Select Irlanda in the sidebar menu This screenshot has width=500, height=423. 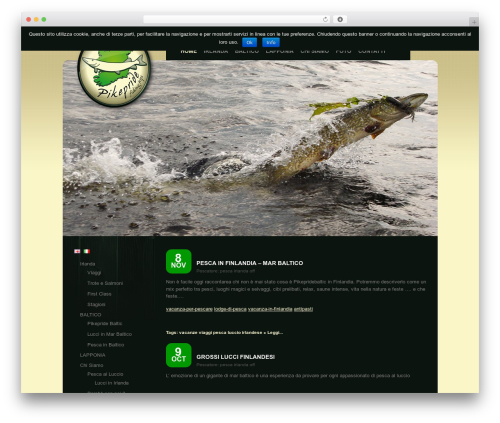(87, 264)
